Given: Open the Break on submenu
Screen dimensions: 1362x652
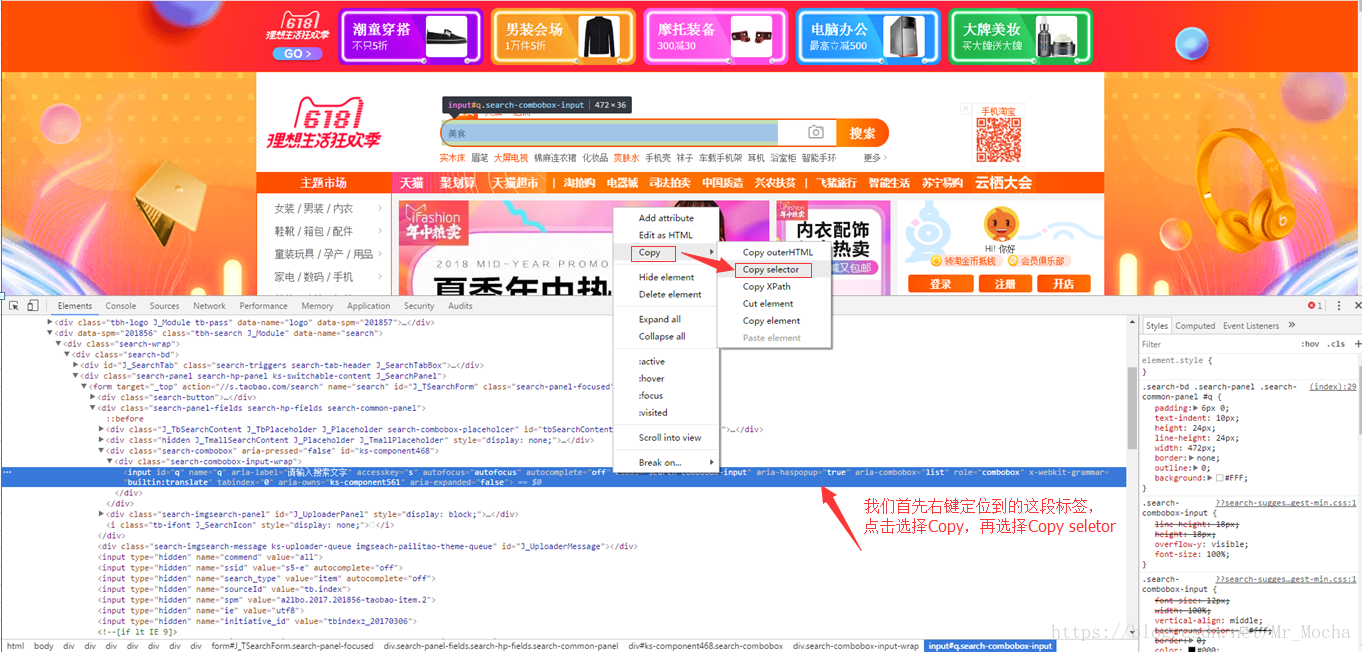Looking at the screenshot, I should 666,462.
